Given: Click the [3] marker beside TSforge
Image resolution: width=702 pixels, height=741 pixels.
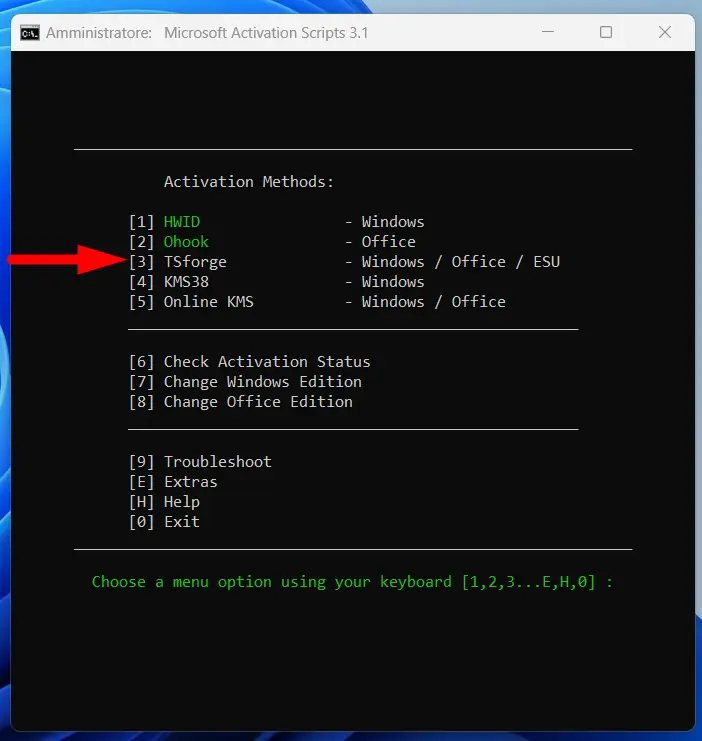Looking at the screenshot, I should [142, 262].
